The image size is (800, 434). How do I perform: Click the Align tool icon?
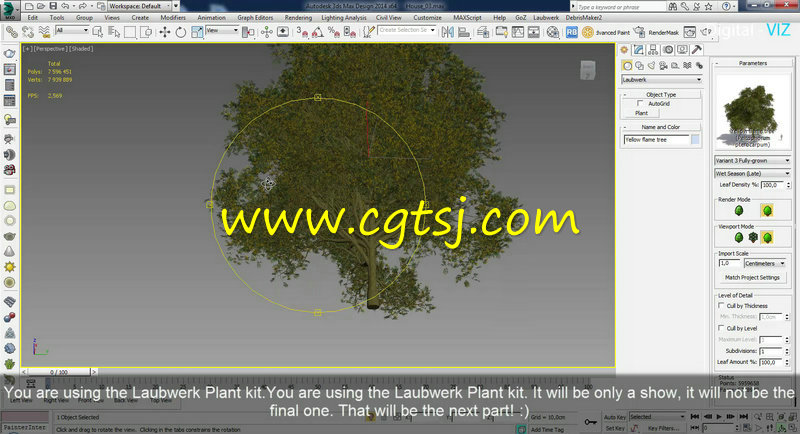point(464,32)
